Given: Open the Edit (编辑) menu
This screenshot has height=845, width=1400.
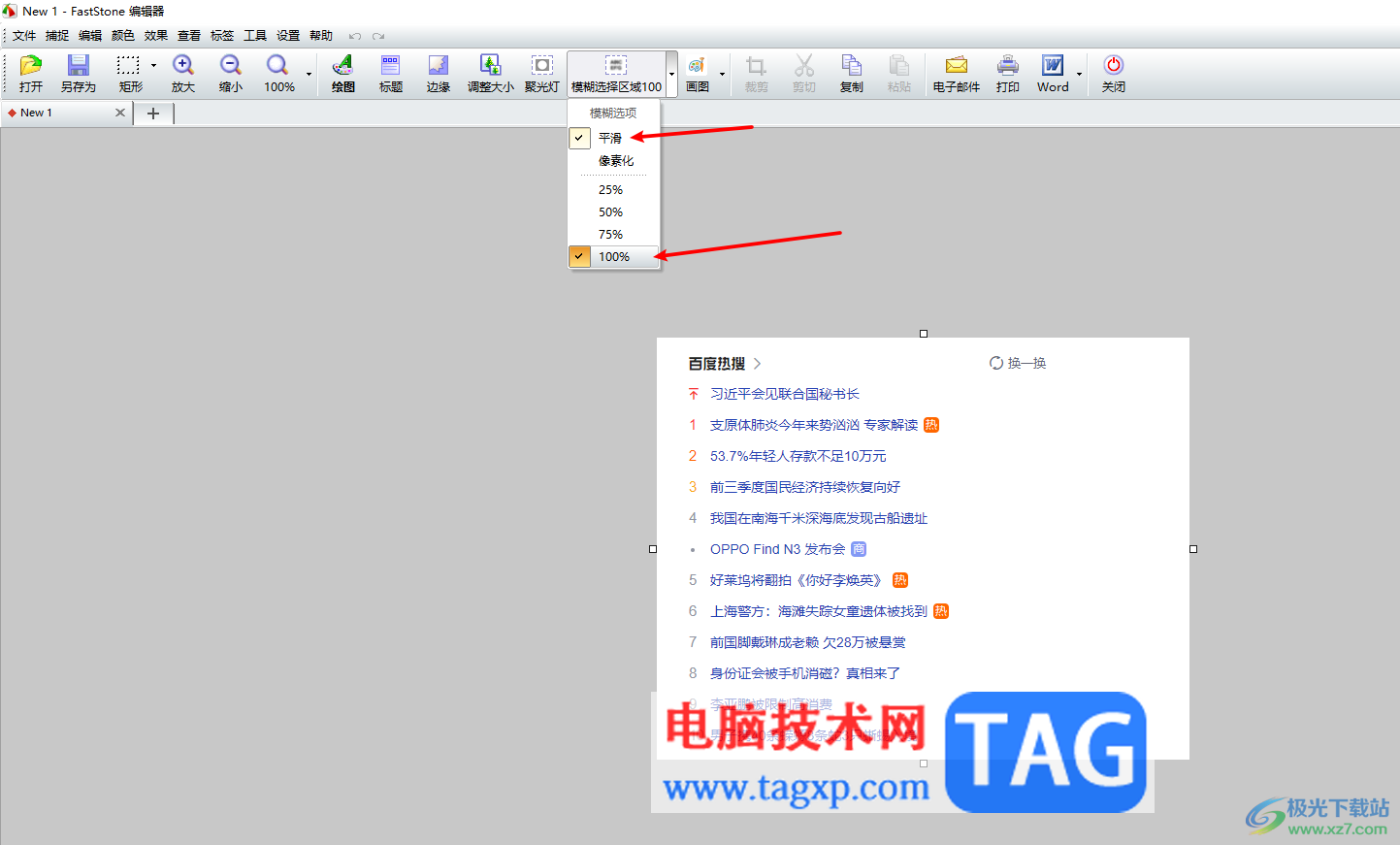Looking at the screenshot, I should (x=90, y=36).
